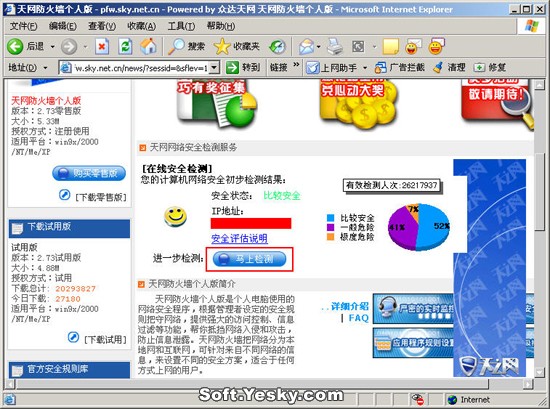
Task: Click the 购买零售版 buy button
Action: click(89, 173)
